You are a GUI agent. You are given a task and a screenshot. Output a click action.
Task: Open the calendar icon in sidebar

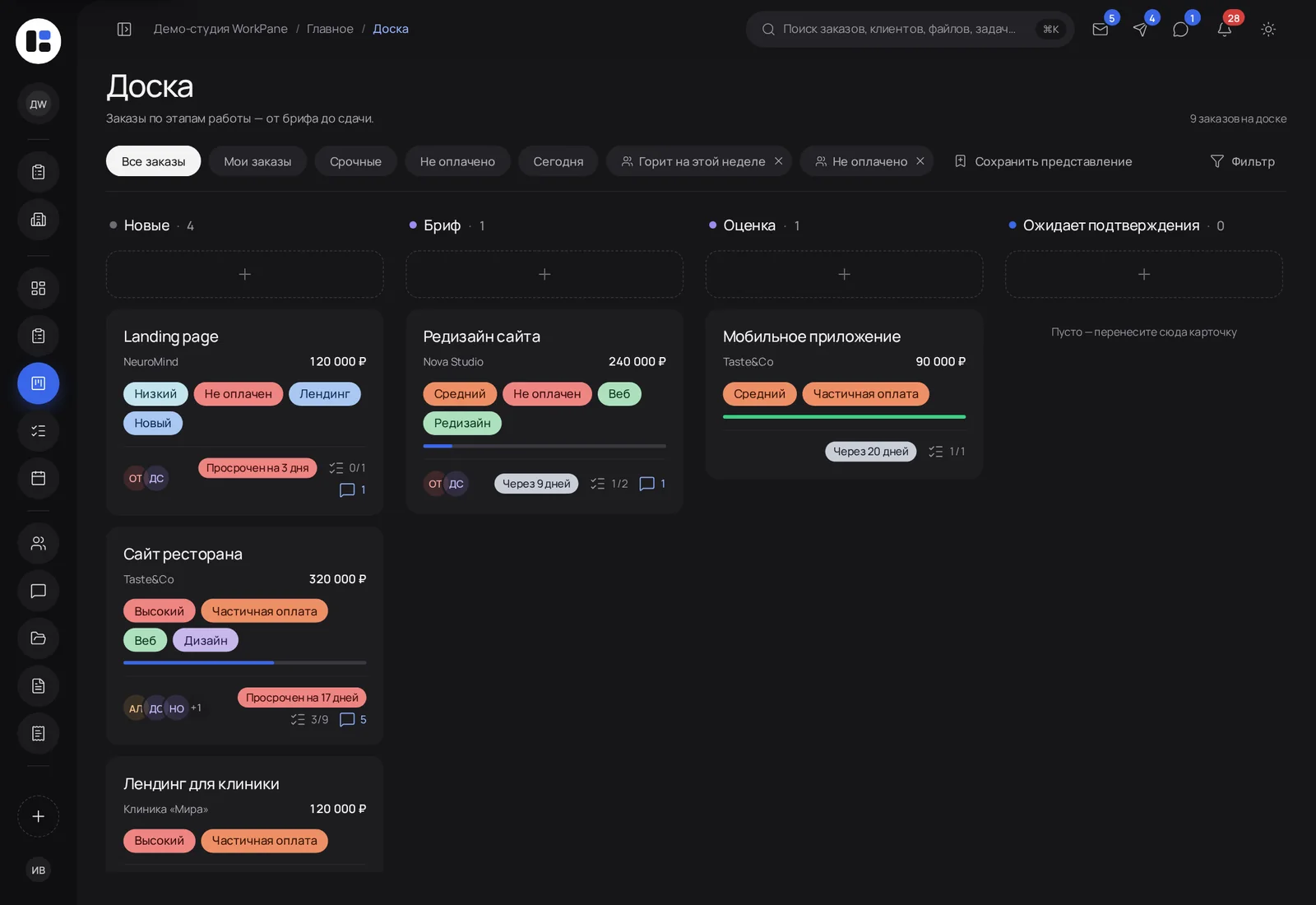38,478
